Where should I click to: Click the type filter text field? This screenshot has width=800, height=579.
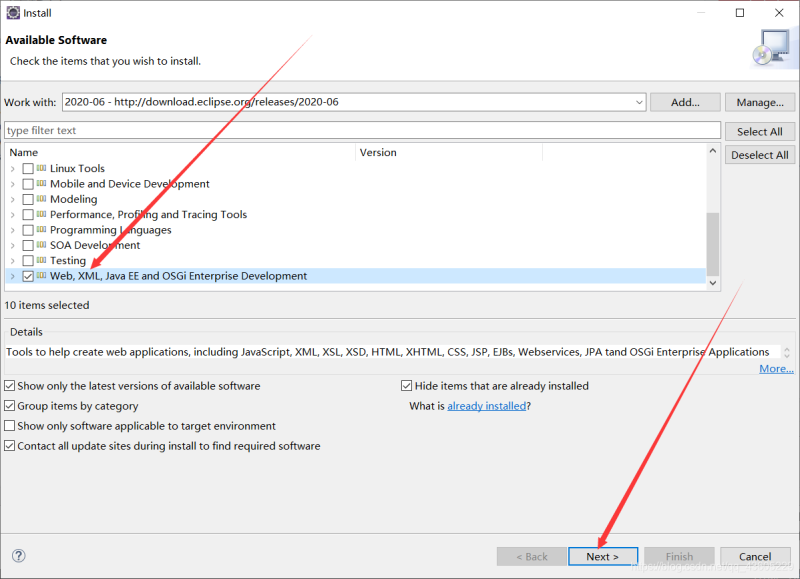tap(362, 130)
